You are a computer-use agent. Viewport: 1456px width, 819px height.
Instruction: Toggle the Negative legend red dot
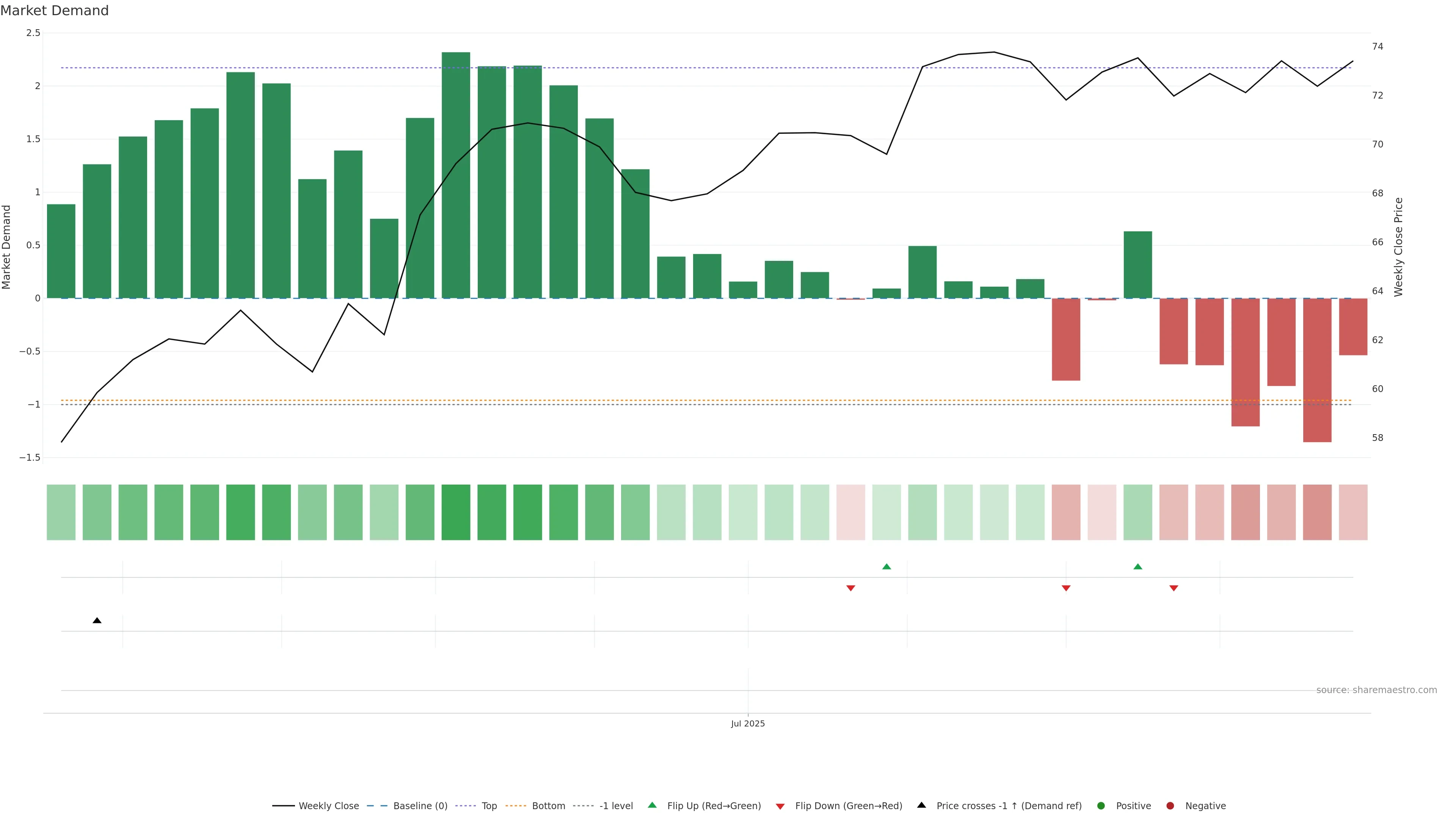pos(1170,806)
